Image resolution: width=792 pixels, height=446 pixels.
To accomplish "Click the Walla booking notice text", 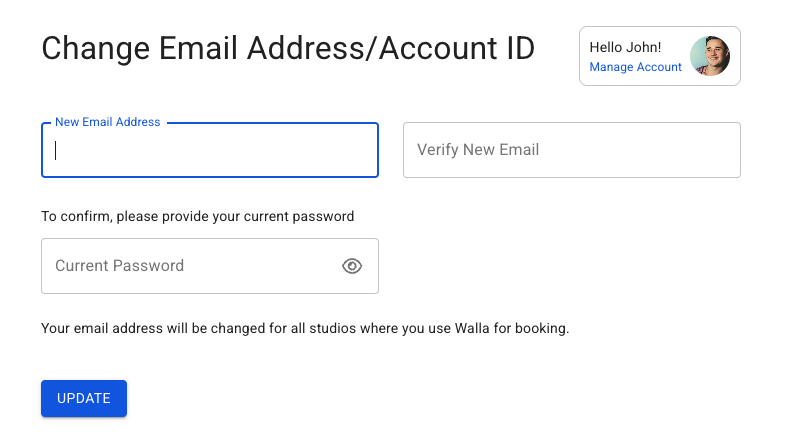I will pos(305,328).
